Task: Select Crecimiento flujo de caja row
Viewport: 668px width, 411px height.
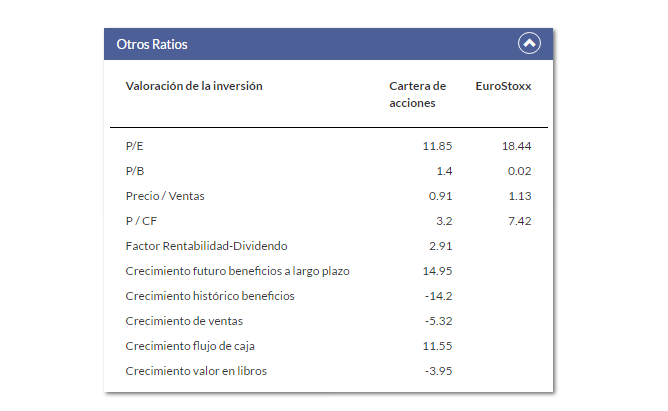Action: 328,346
